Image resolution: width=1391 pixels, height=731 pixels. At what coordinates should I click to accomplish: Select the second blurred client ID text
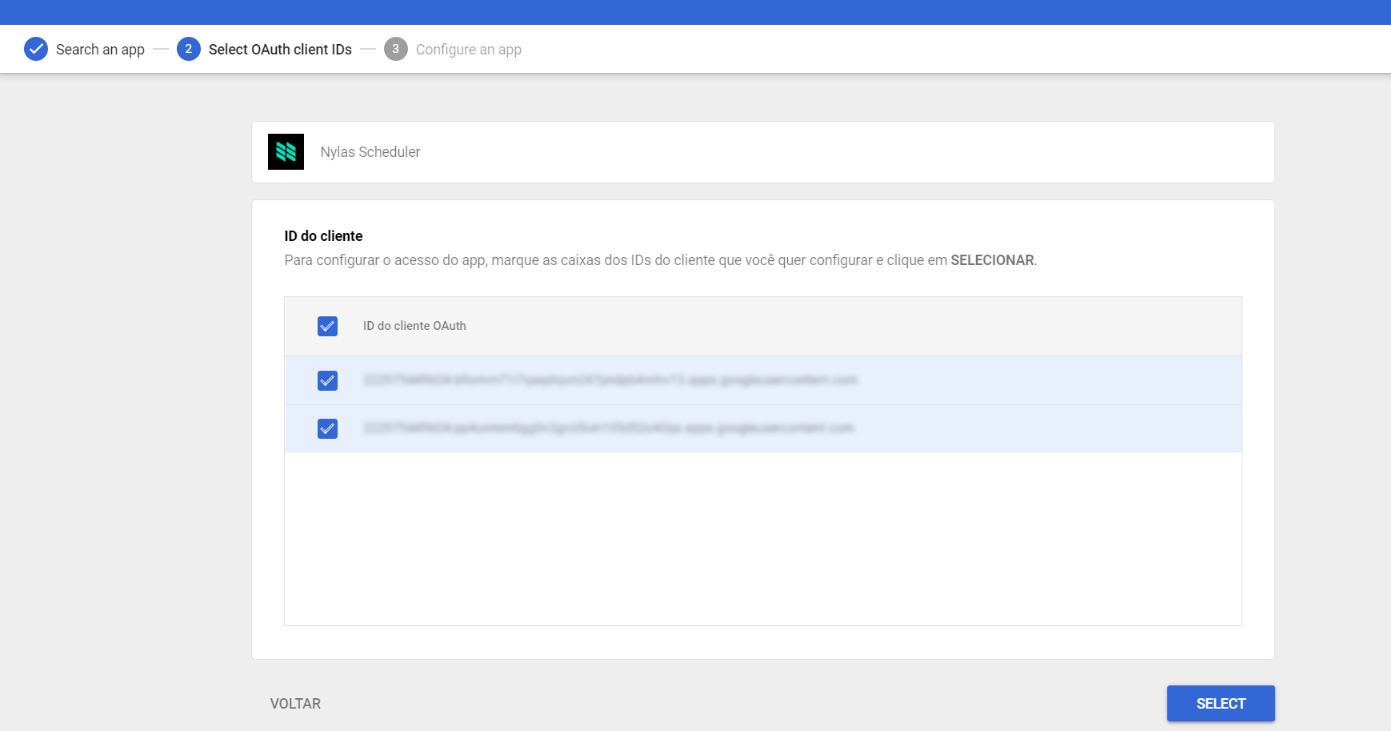608,428
